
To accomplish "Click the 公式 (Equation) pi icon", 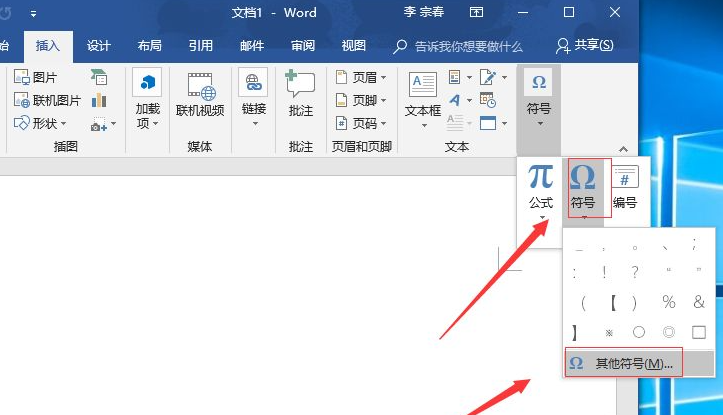I will (x=540, y=178).
